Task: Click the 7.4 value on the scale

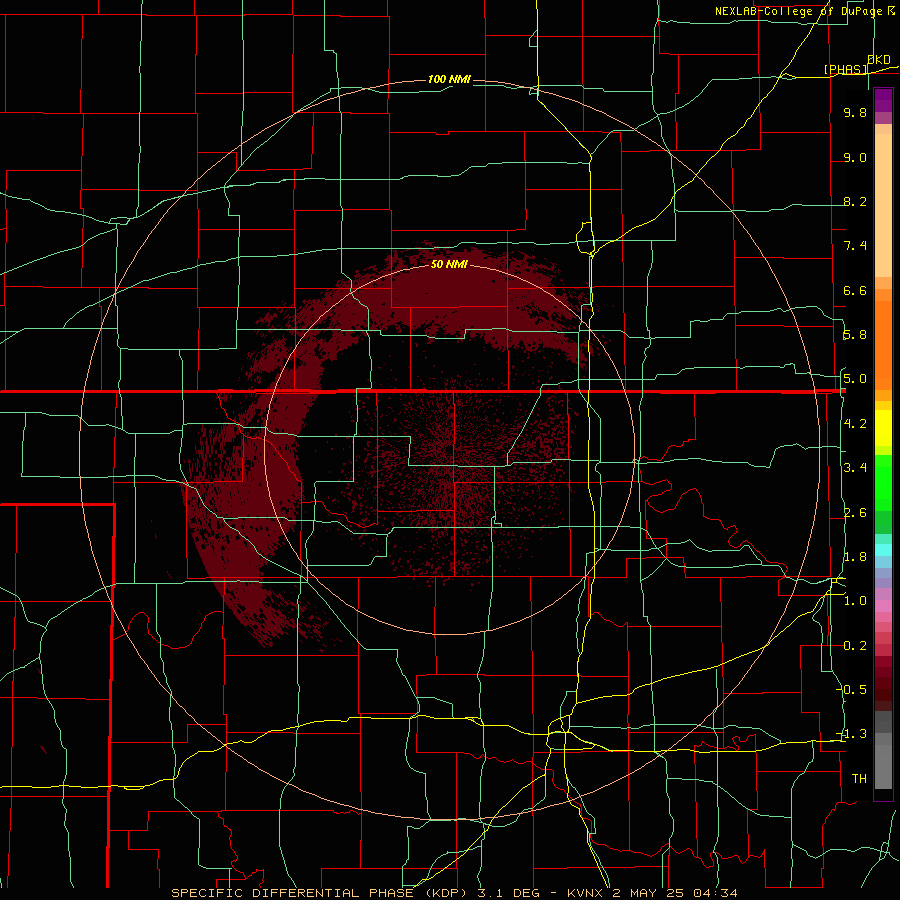Action: (x=855, y=246)
